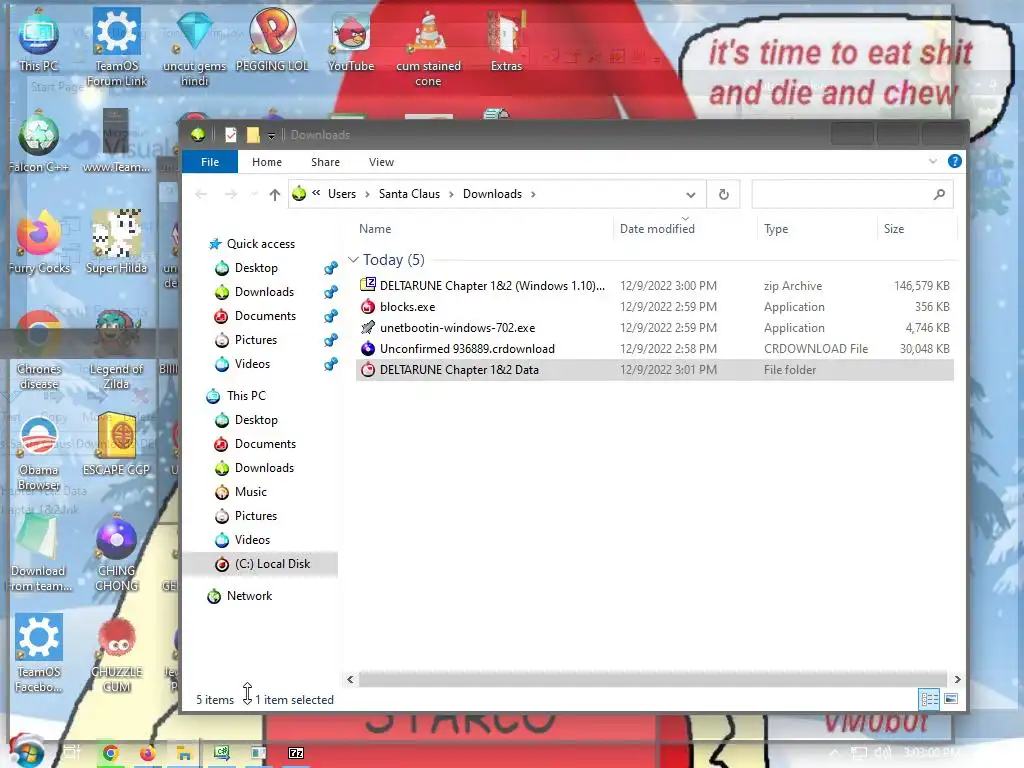Open Task View on the taskbar
Viewport: 1024px width, 768px height.
72,753
